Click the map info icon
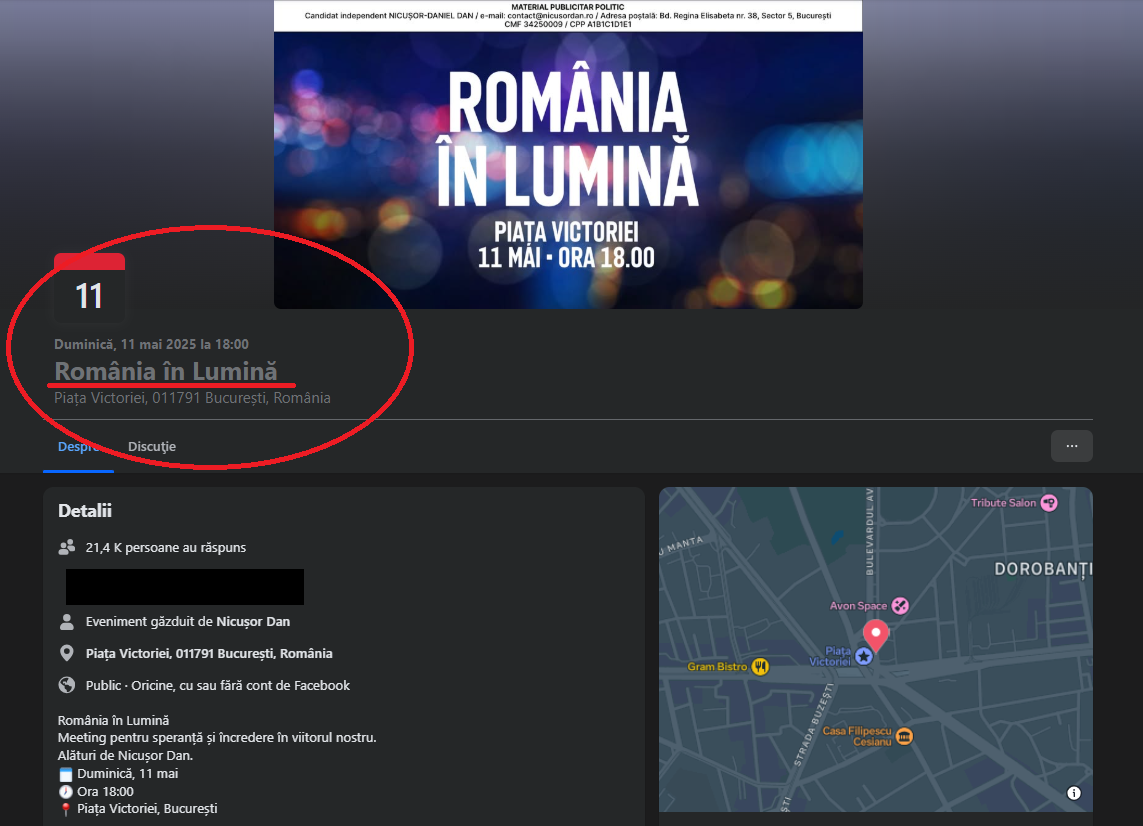This screenshot has width=1143, height=826. 1074,793
